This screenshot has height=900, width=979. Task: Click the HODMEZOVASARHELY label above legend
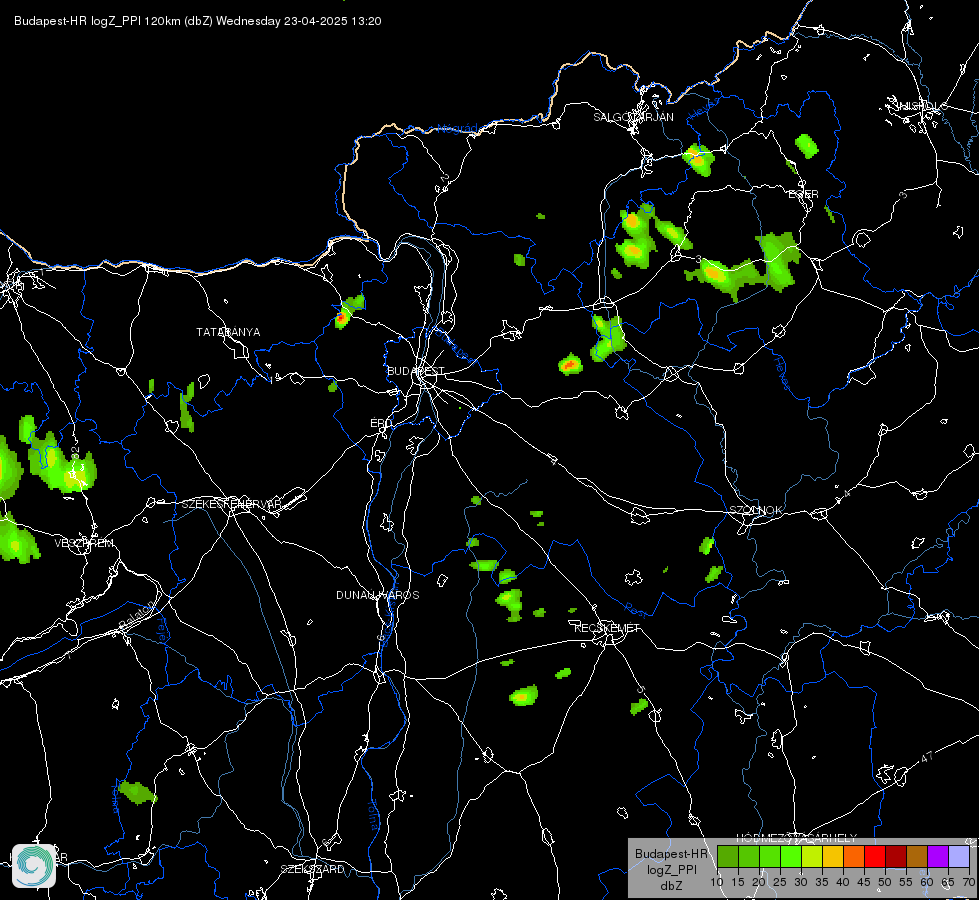click(797, 838)
